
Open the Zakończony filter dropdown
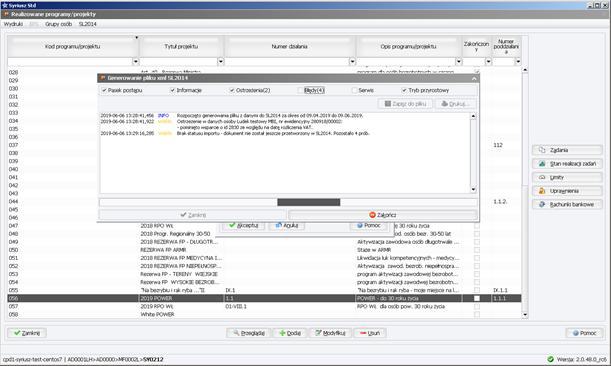click(x=488, y=62)
